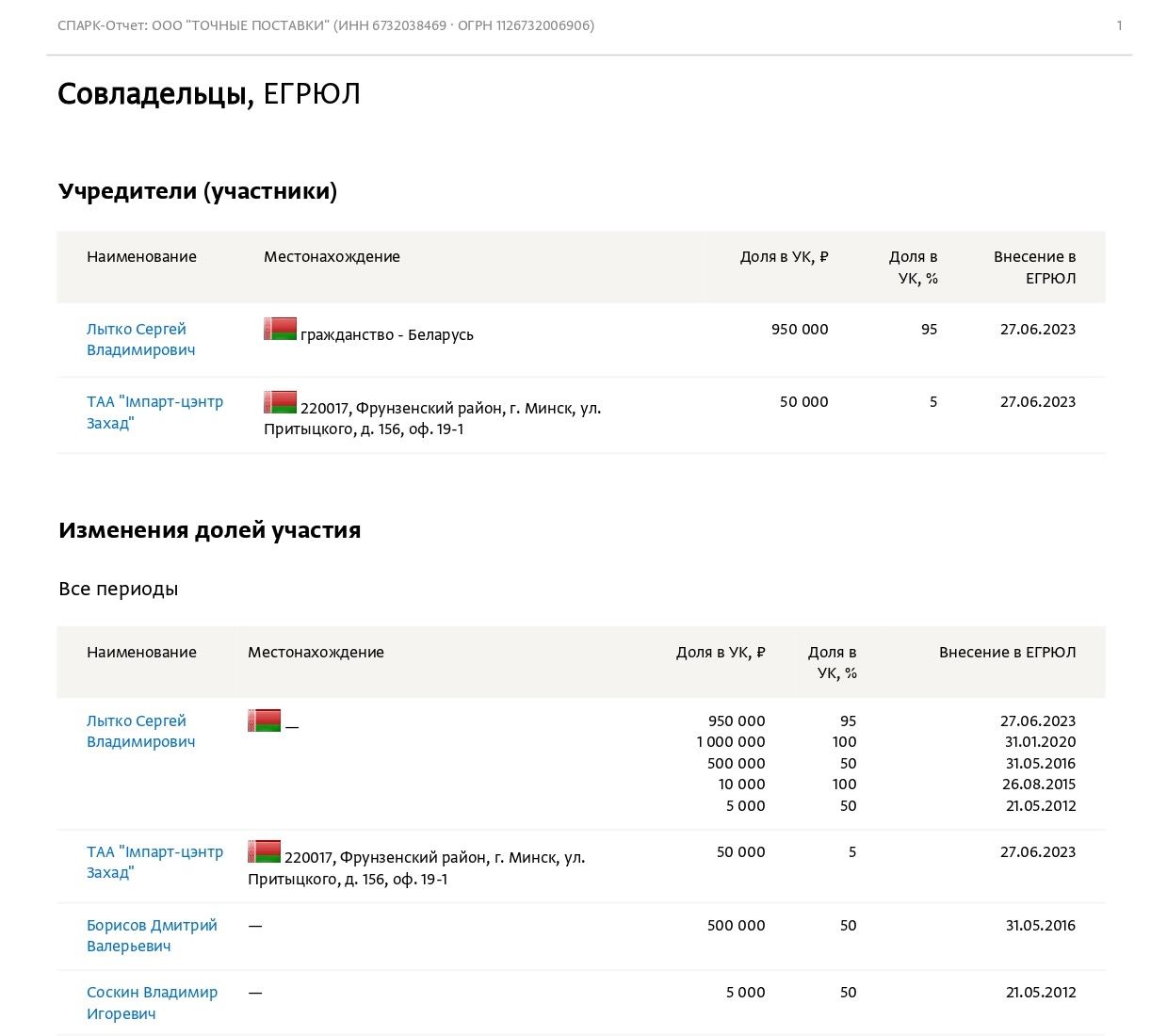Click the 'Все периоды' period label
The height and width of the screenshot is (1036, 1167).
[x=118, y=589]
